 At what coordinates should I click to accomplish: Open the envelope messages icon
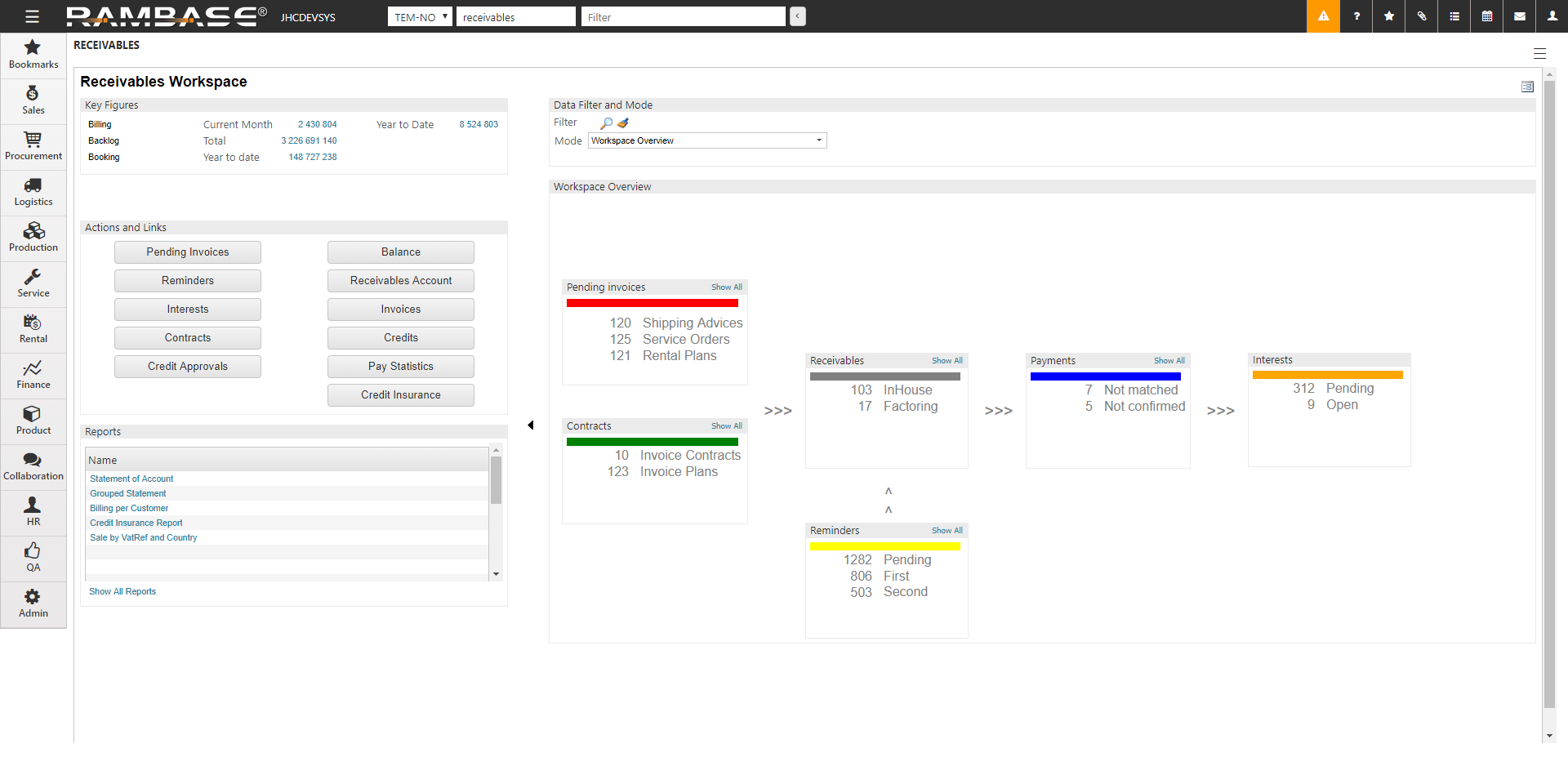[x=1520, y=16]
